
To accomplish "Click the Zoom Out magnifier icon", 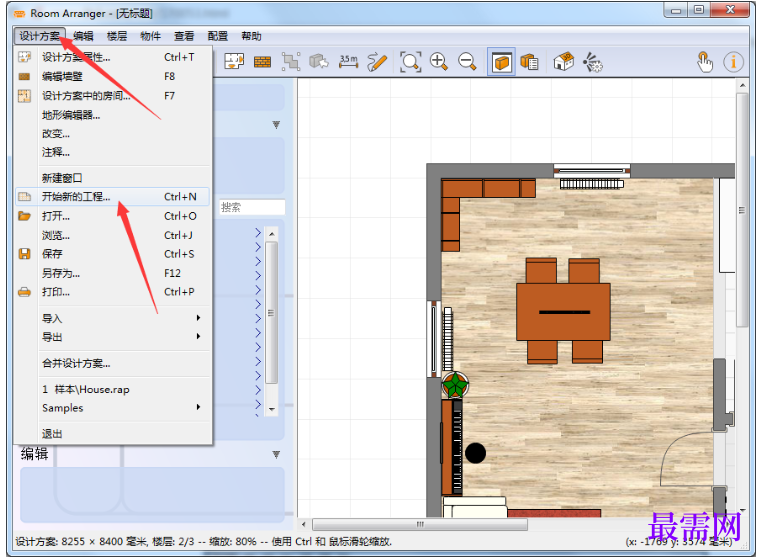I will [467, 62].
